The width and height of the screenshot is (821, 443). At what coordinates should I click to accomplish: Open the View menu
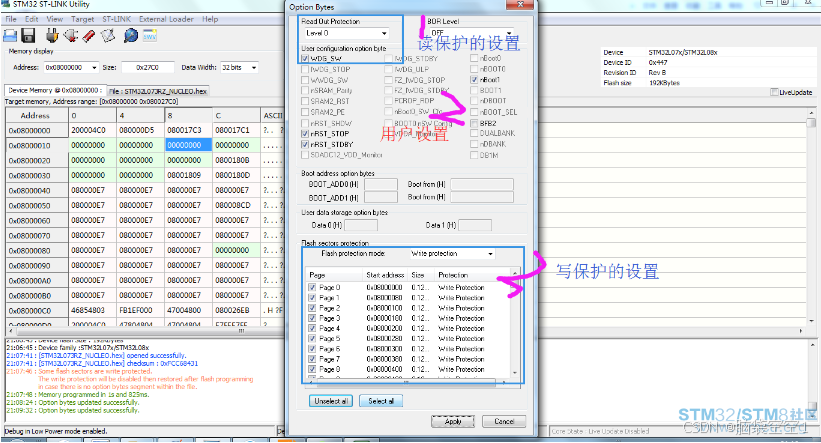click(55, 19)
